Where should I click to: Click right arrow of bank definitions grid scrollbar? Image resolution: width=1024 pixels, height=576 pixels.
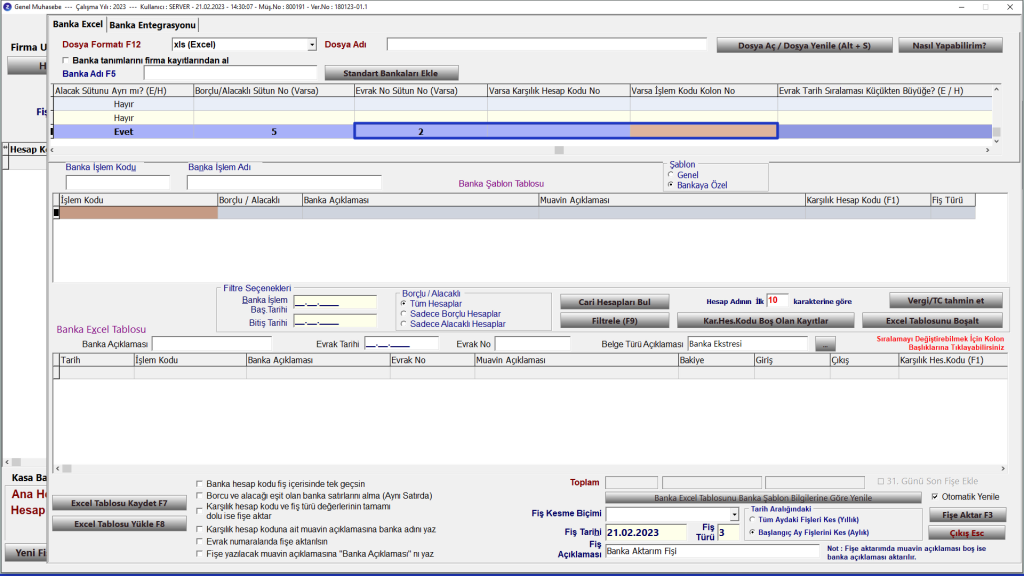[x=987, y=150]
